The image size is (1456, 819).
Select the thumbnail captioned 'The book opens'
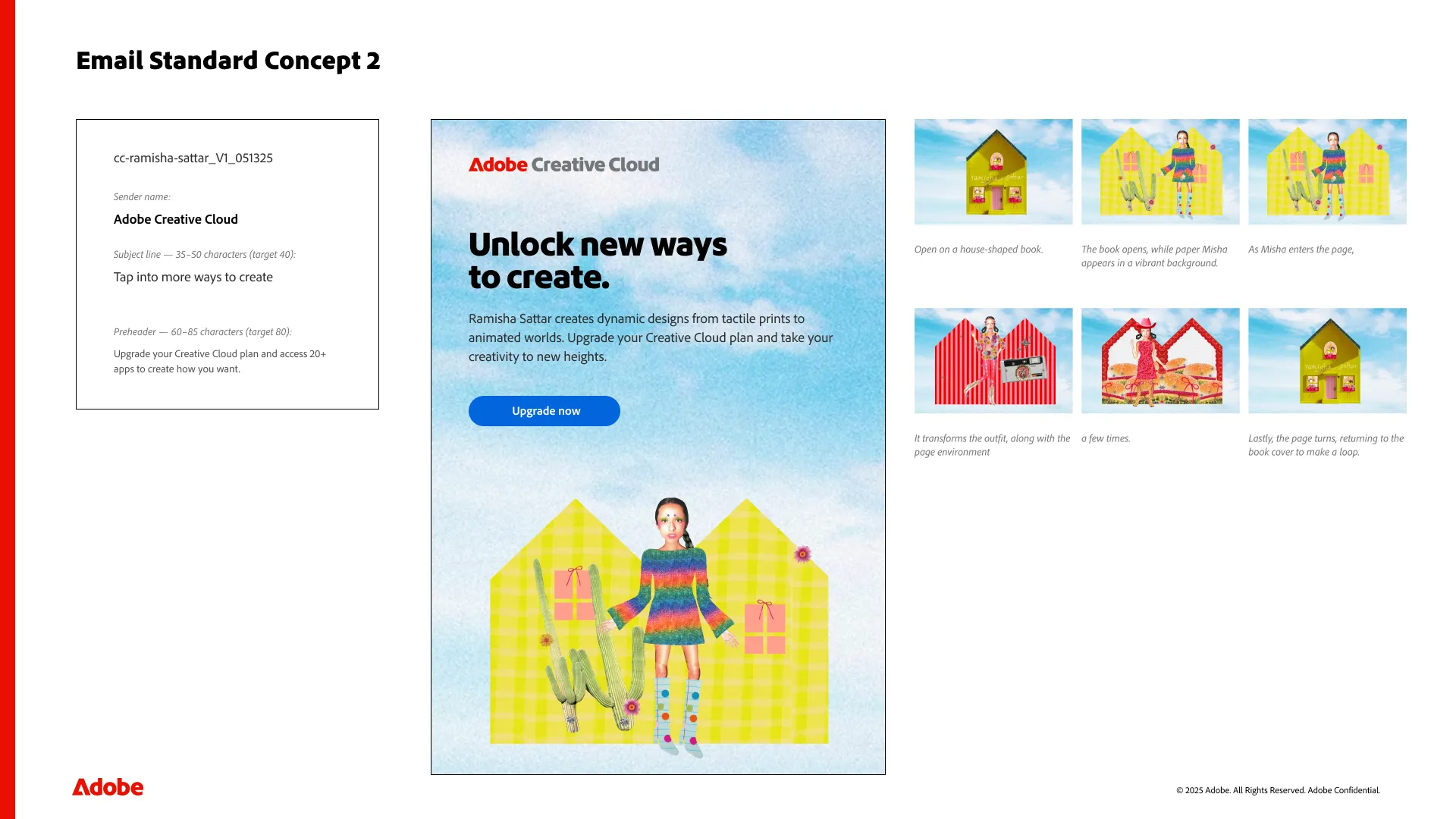click(x=1160, y=171)
